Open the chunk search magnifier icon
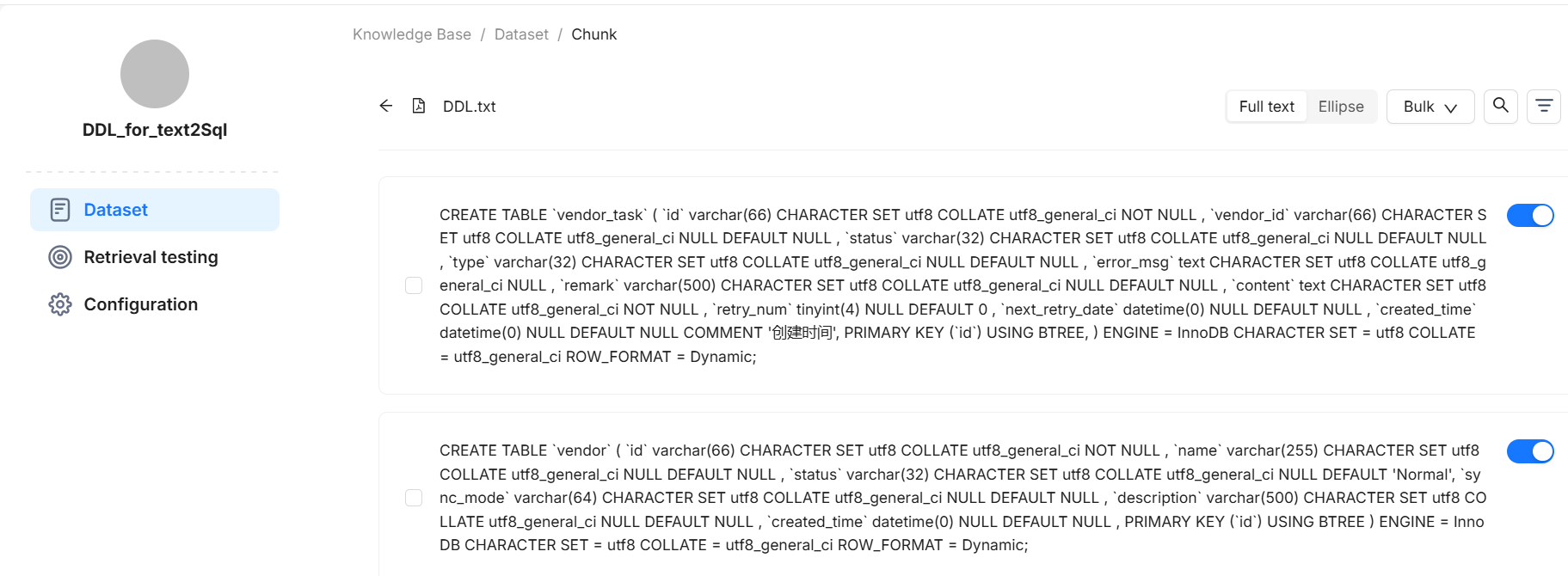Screen dimensions: 1568x576 (x=1500, y=106)
